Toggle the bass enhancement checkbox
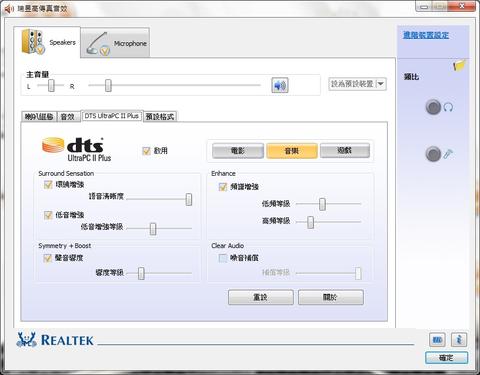The image size is (480, 375). (48, 215)
